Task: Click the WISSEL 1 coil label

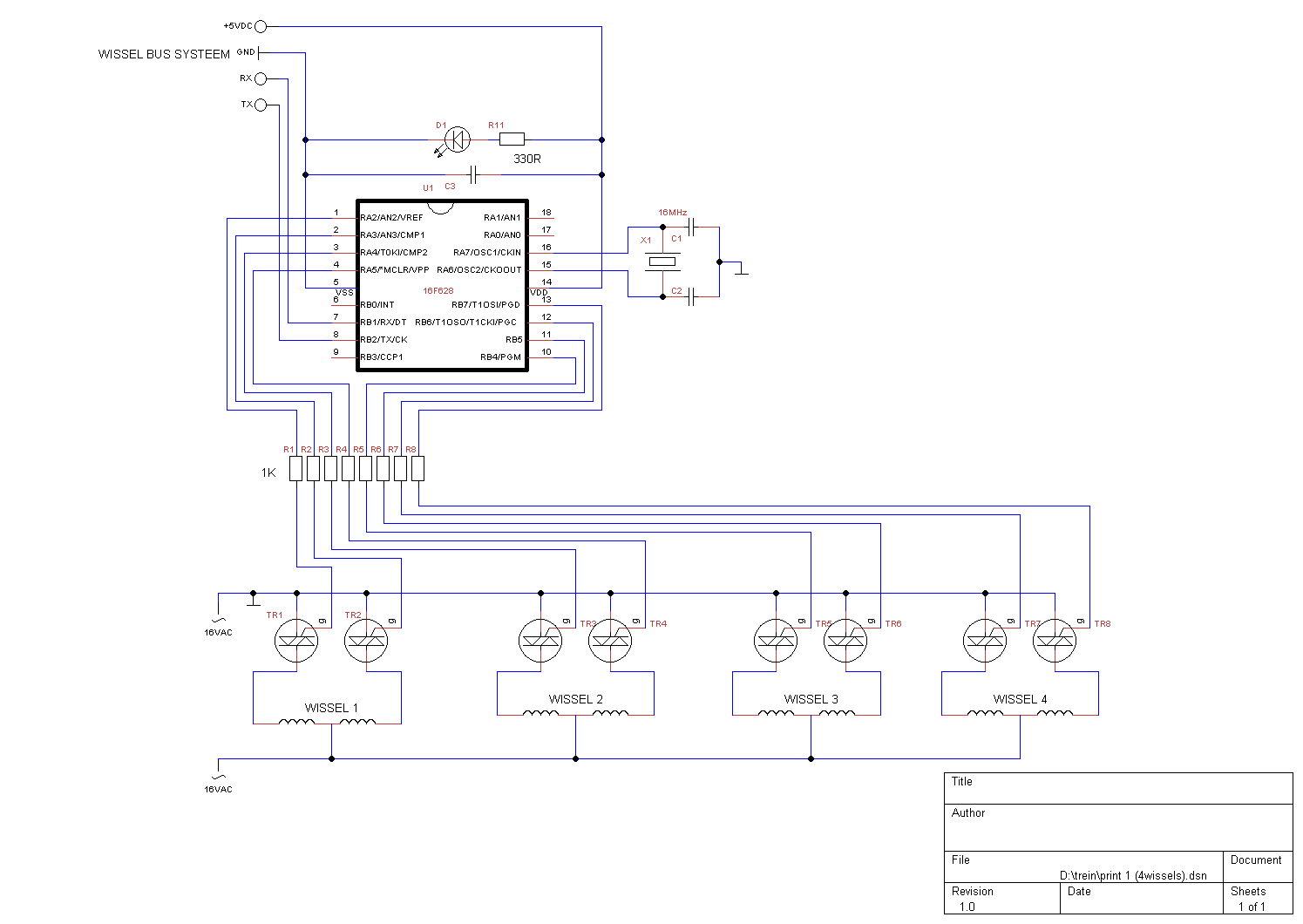Action: click(x=331, y=708)
